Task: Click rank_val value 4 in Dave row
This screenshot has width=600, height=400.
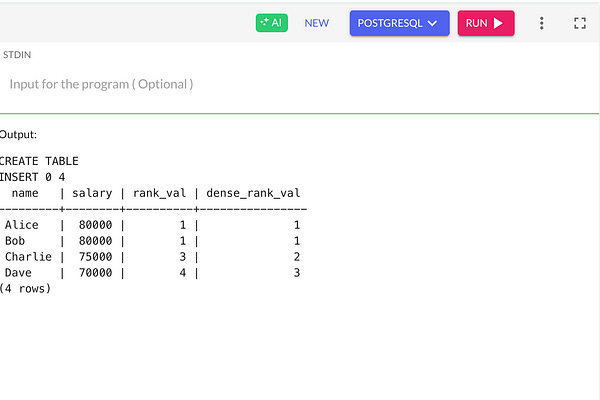Action: (x=183, y=273)
